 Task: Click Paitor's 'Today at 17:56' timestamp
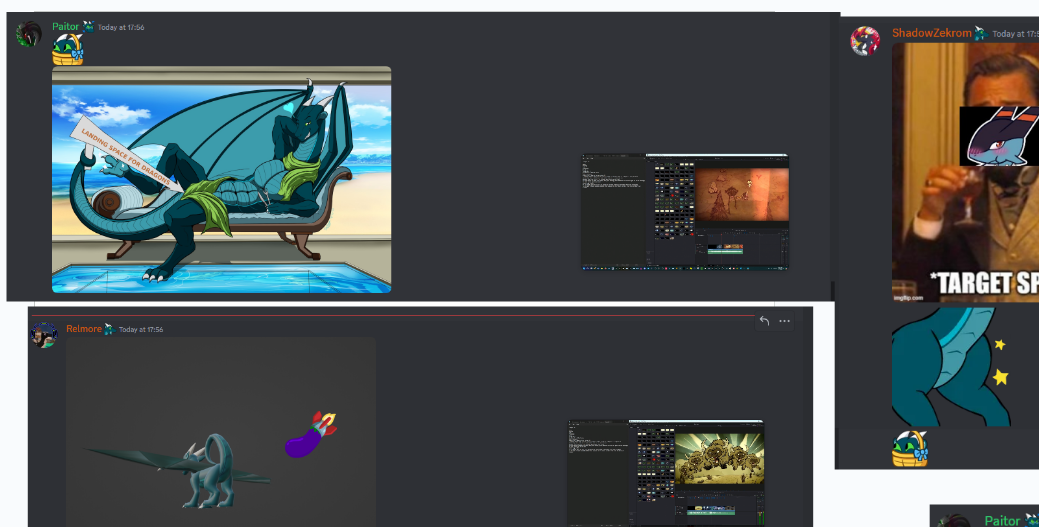click(x=121, y=27)
